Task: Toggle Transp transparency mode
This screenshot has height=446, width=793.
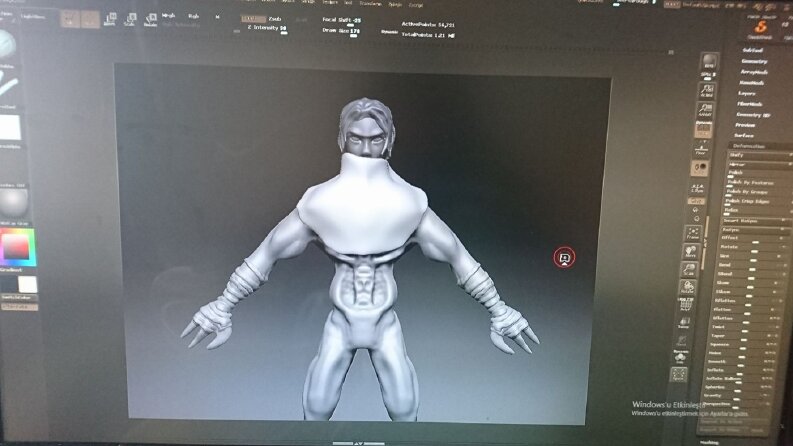Action: pos(684,323)
